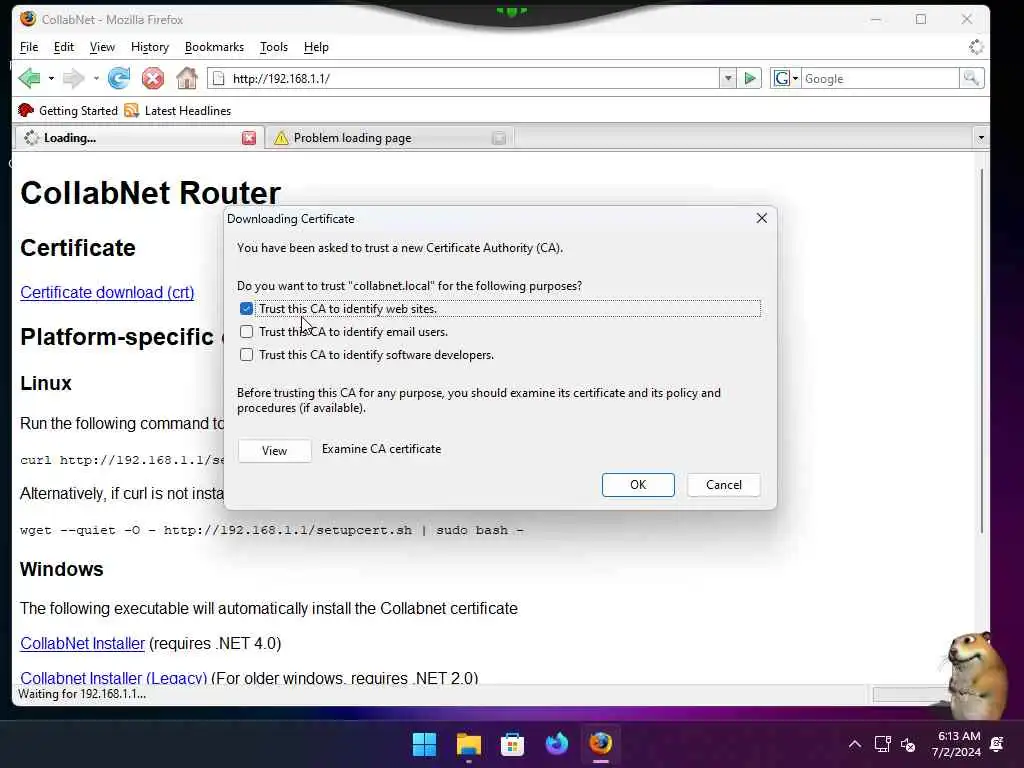Click the search magnifier icon
Image resolution: width=1024 pixels, height=768 pixels.
coord(971,78)
